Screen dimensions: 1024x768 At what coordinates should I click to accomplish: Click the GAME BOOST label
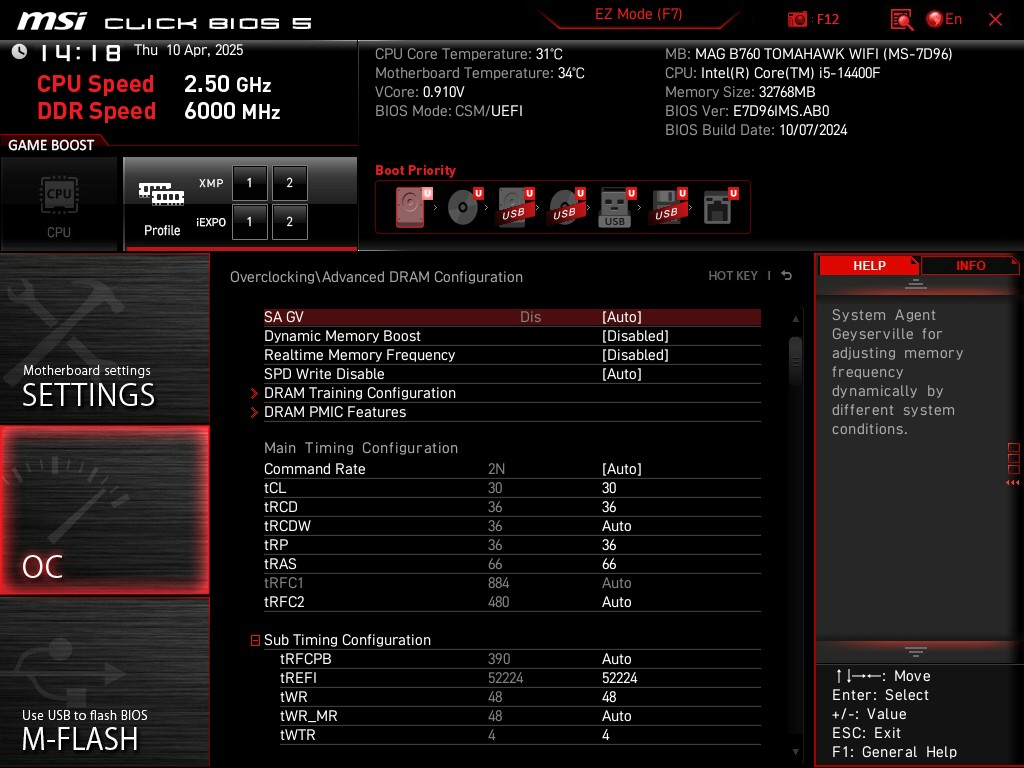point(51,145)
